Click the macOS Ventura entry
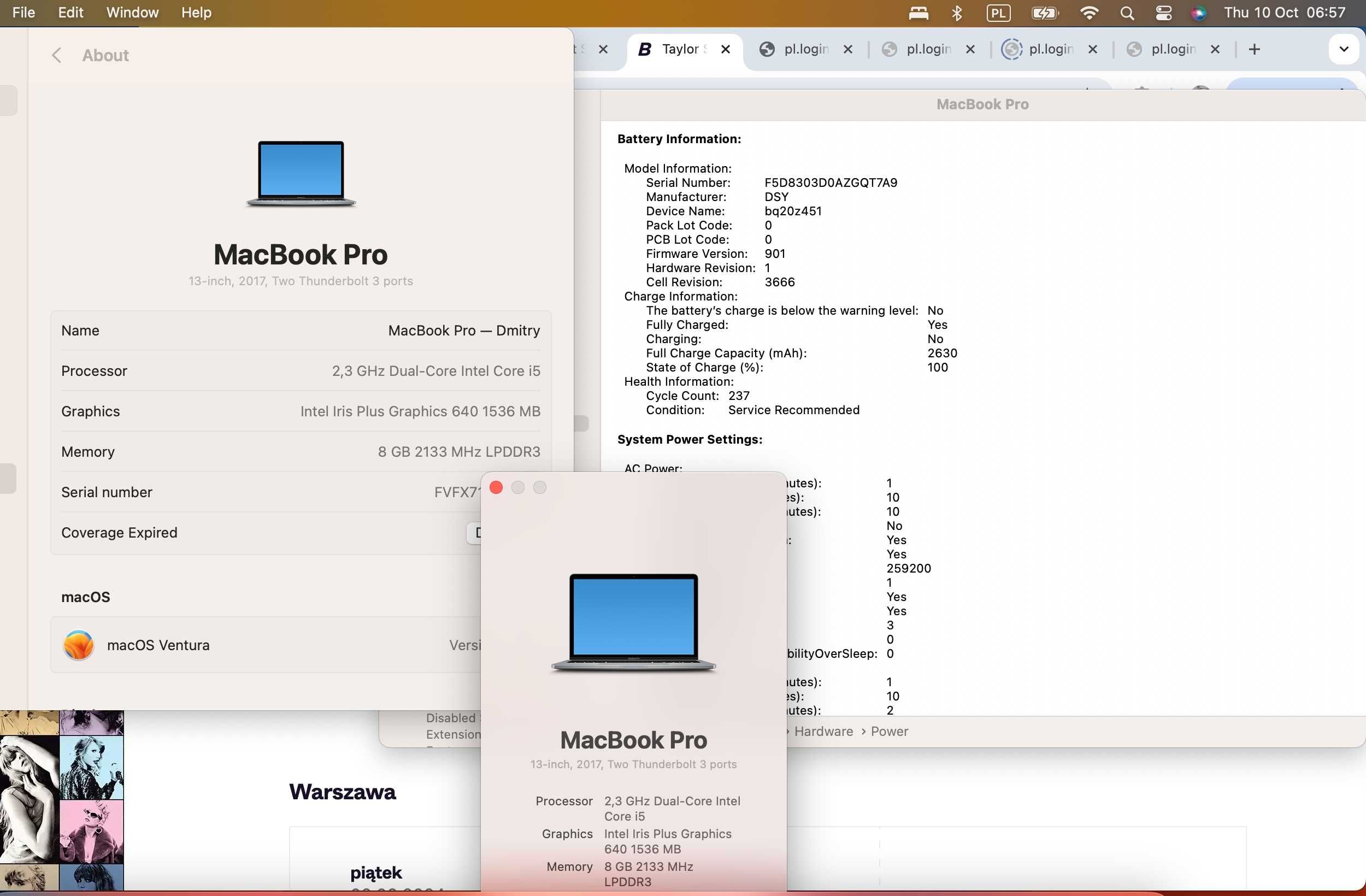Image resolution: width=1366 pixels, height=896 pixels. (266, 645)
